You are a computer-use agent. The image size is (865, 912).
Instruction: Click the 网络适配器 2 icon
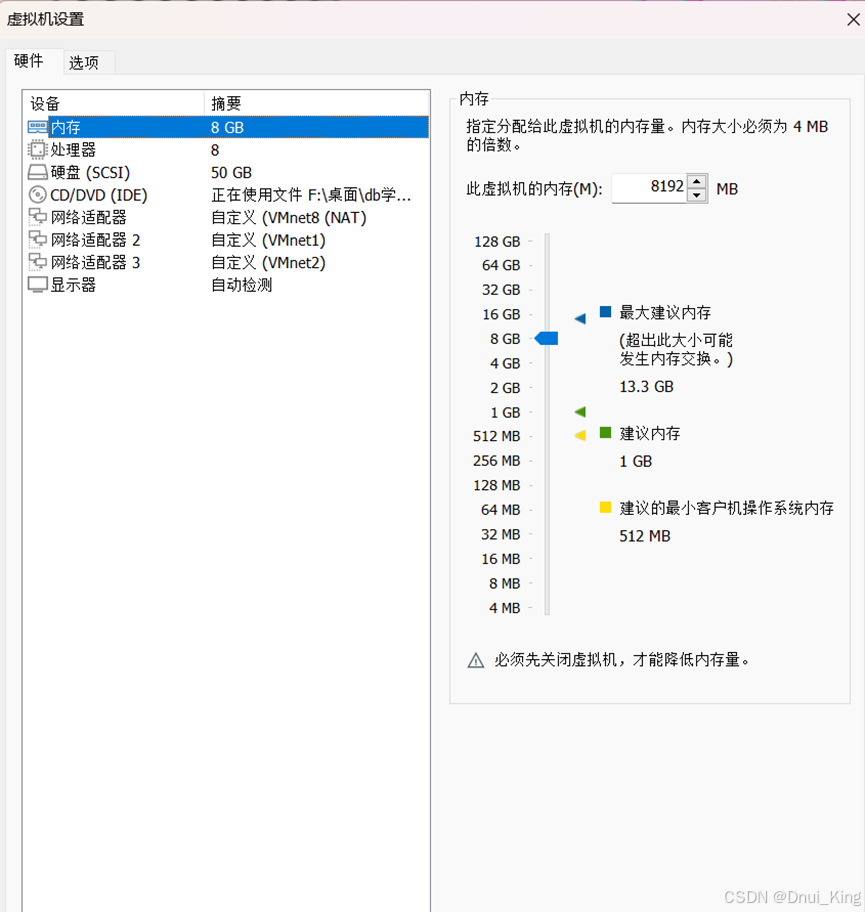[38, 240]
